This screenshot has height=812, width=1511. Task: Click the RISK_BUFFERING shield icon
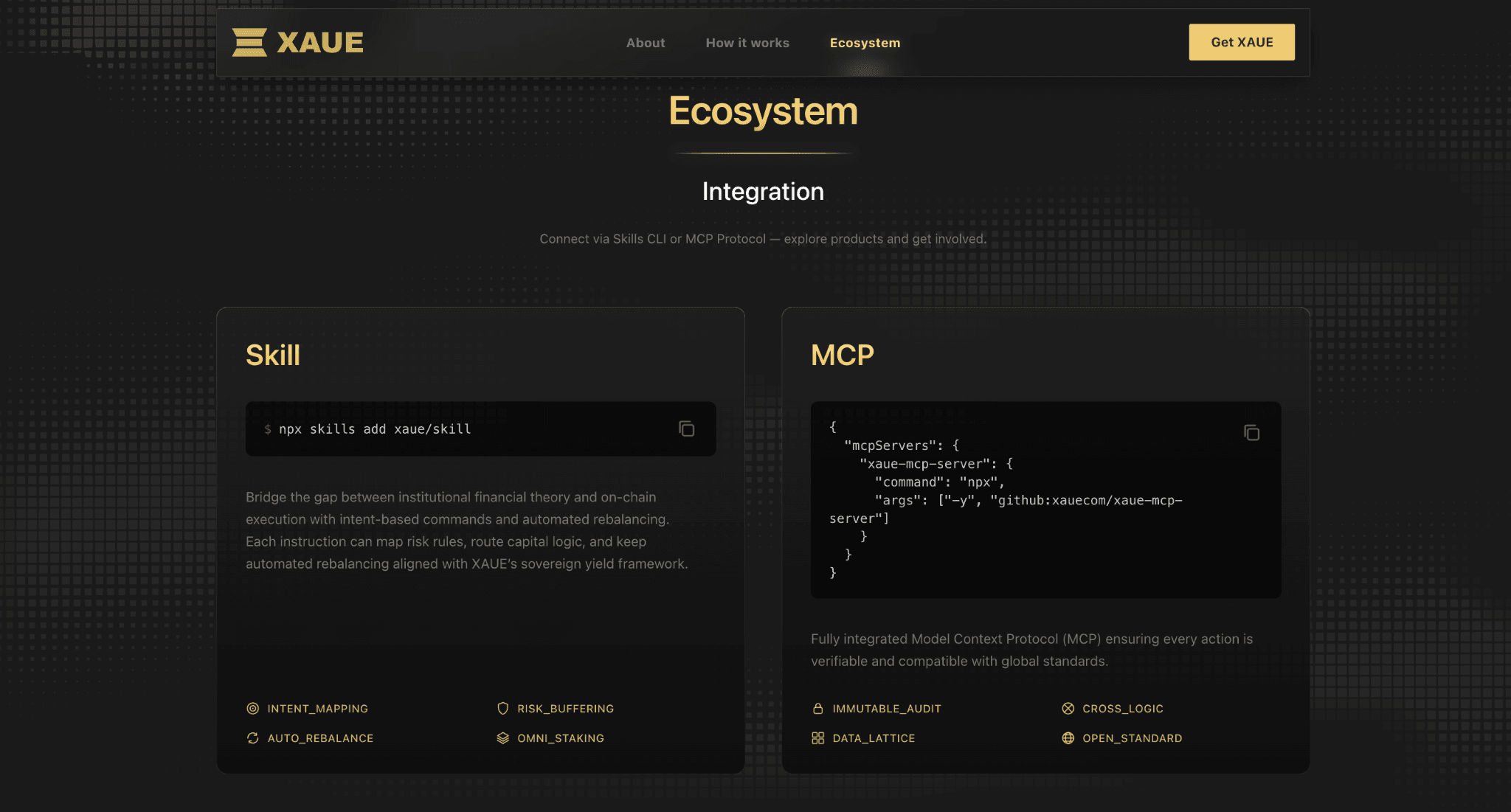click(502, 708)
